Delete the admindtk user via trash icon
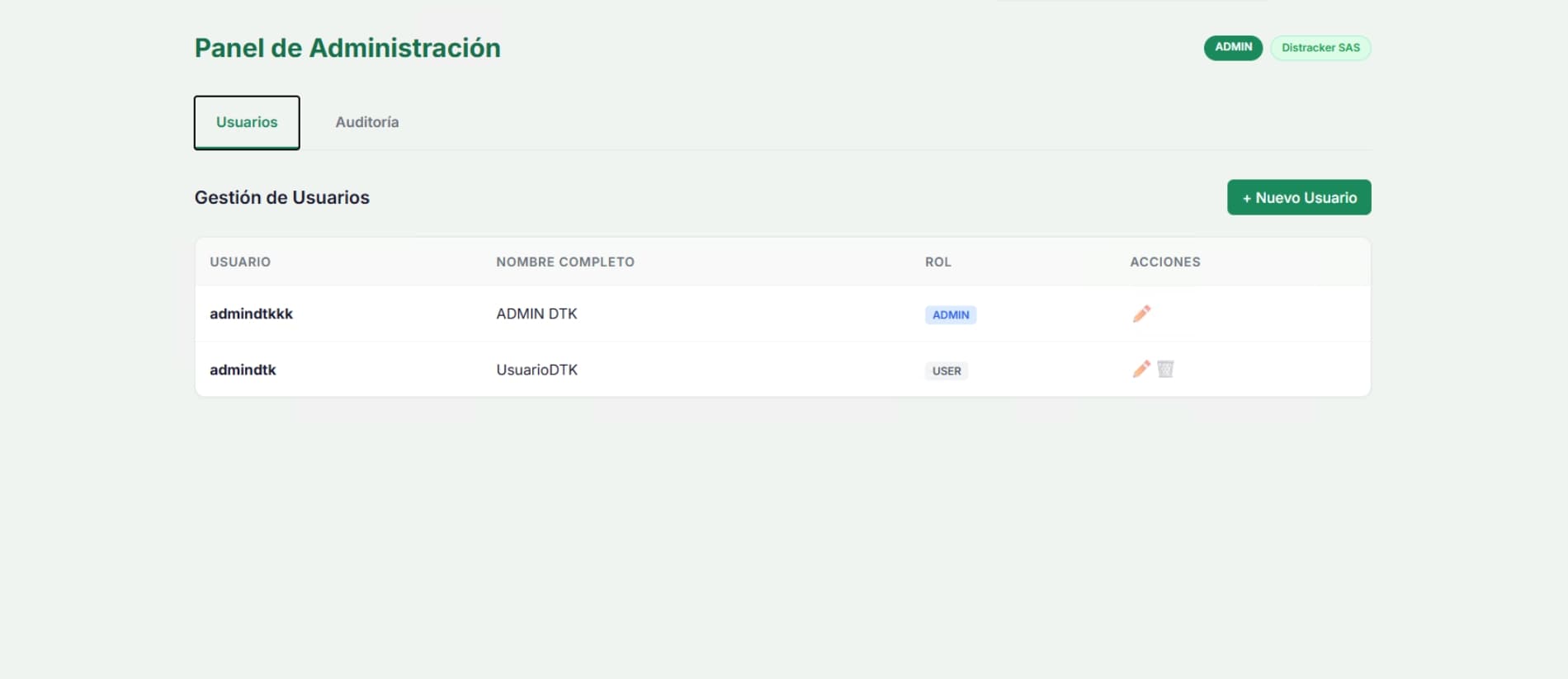 point(1165,369)
